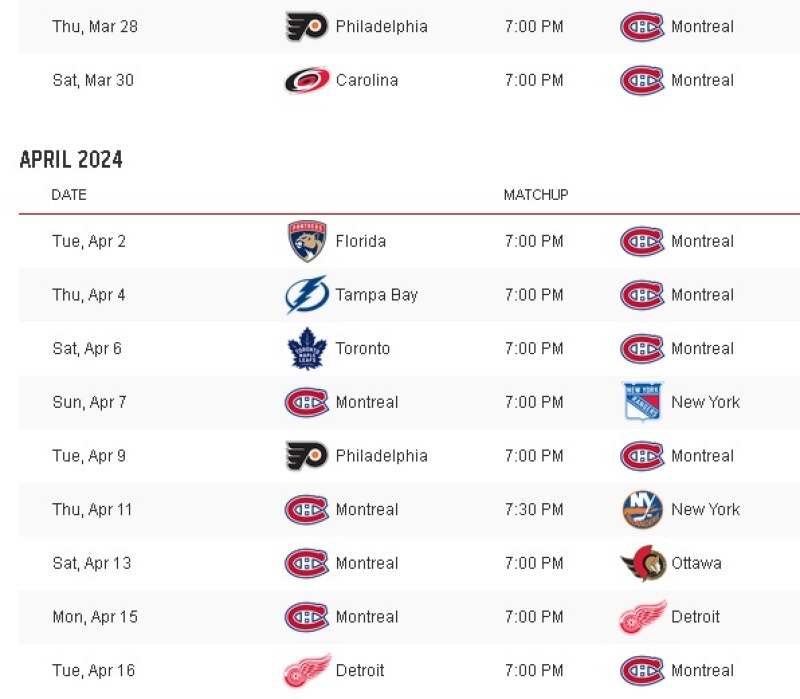Viewport: 800px width, 699px height.
Task: Click the Tampa Bay Lightning logo
Action: [306, 295]
